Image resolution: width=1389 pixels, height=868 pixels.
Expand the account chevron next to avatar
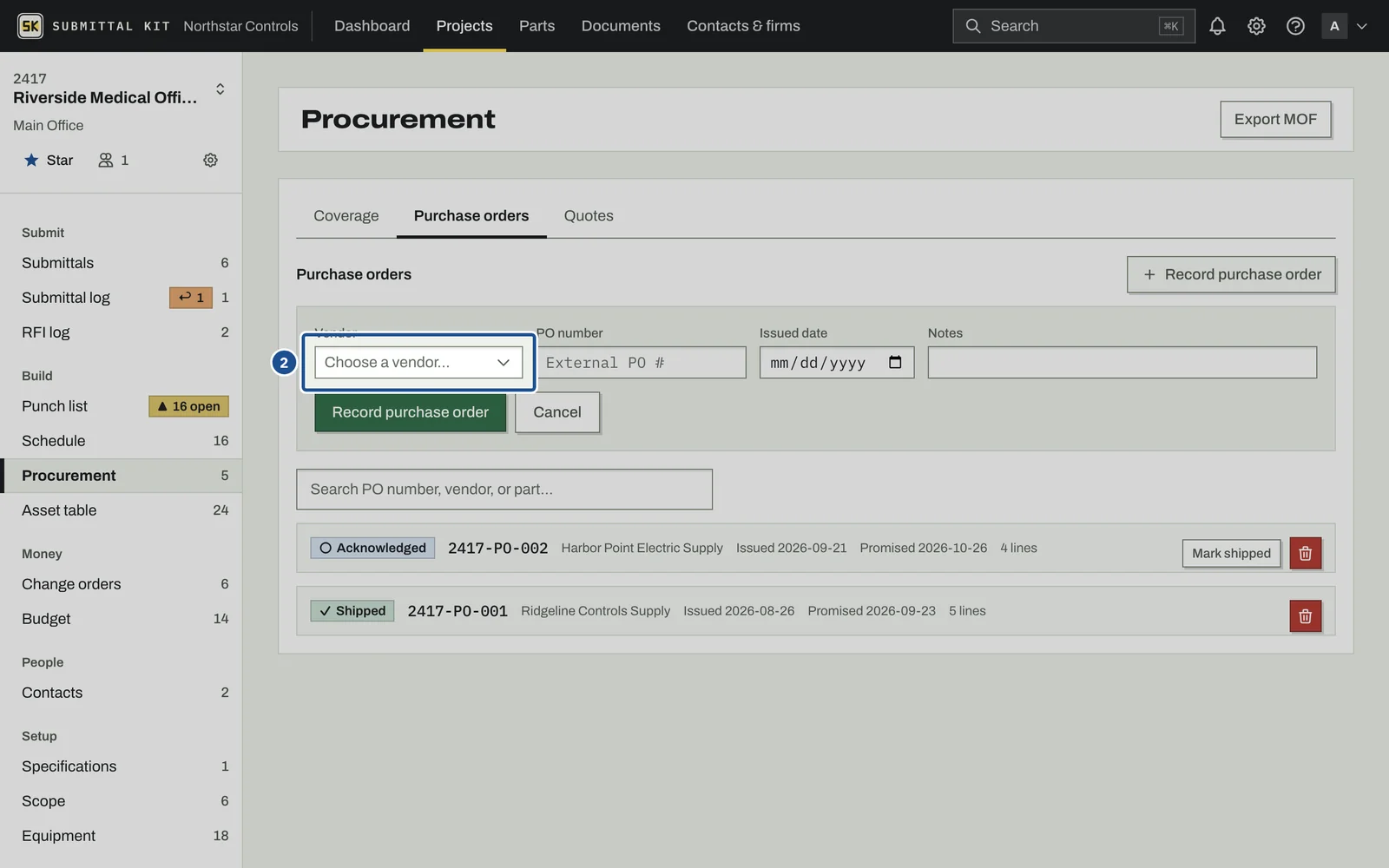(x=1362, y=26)
